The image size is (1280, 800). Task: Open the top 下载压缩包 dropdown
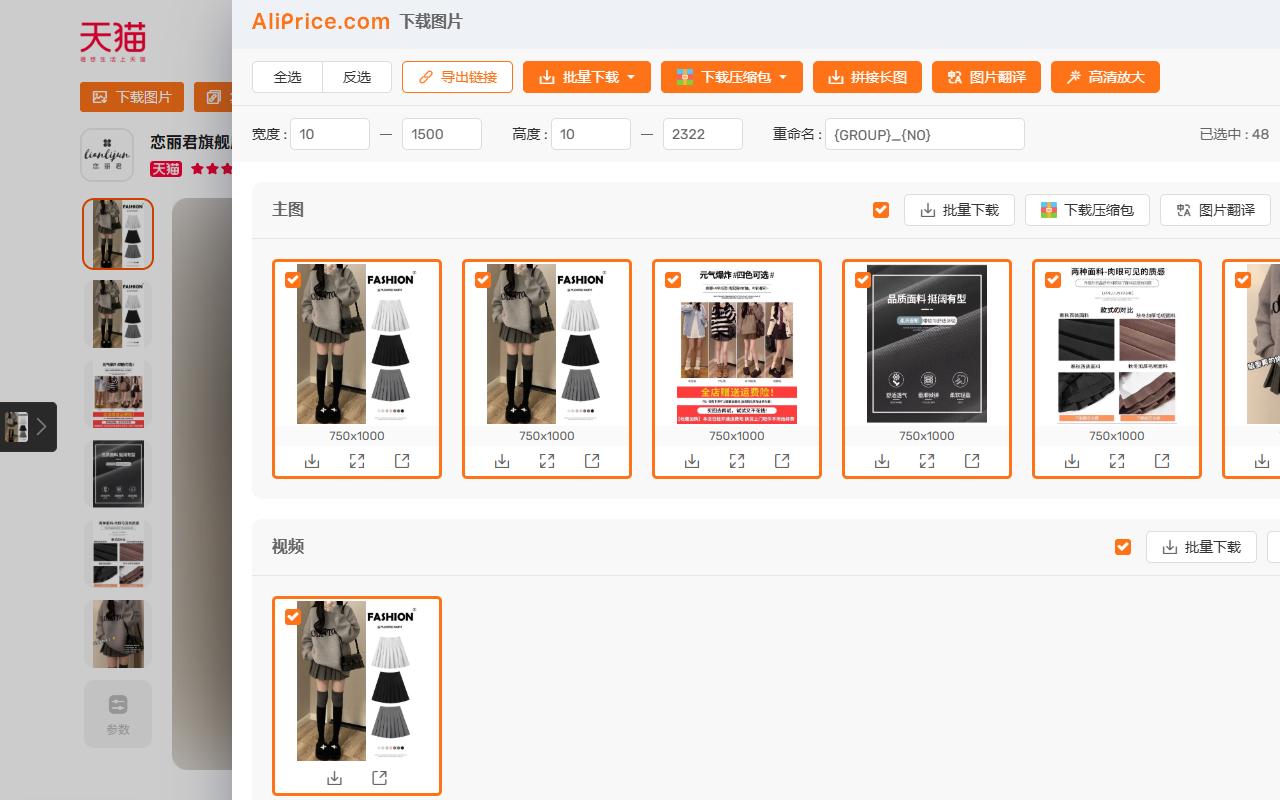(x=732, y=77)
